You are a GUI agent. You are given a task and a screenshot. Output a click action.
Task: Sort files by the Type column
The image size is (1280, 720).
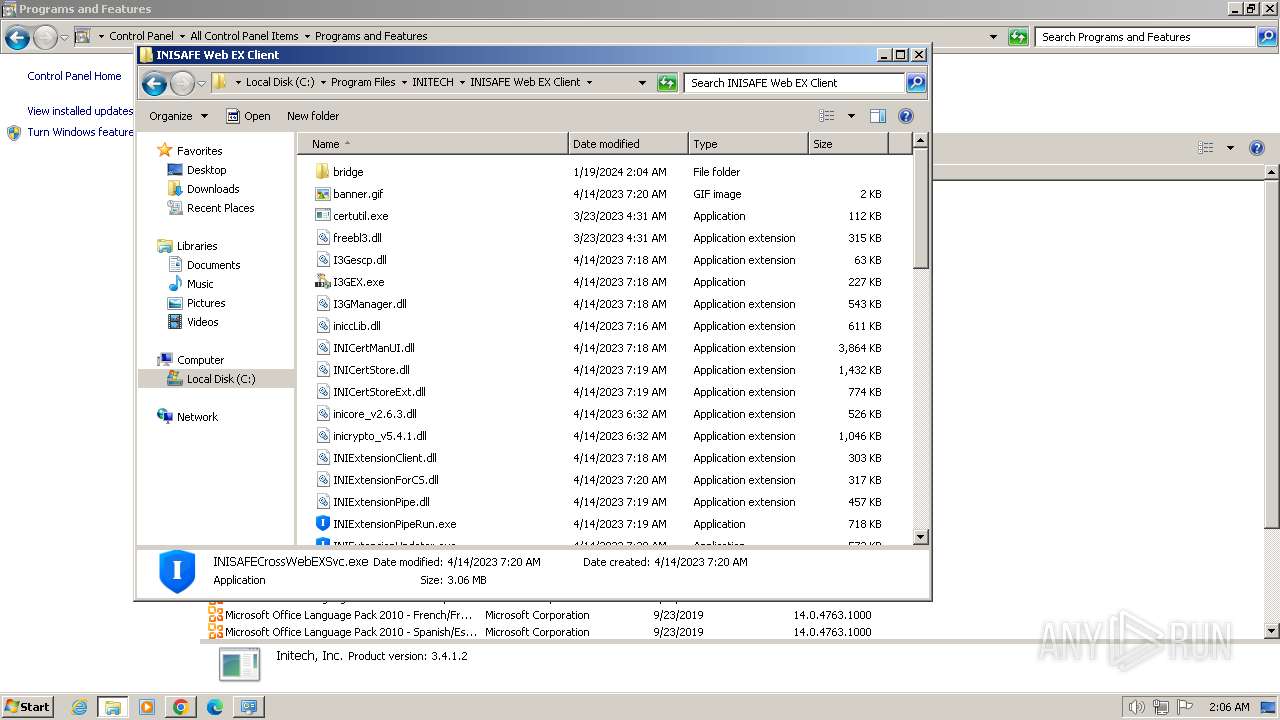tap(748, 144)
